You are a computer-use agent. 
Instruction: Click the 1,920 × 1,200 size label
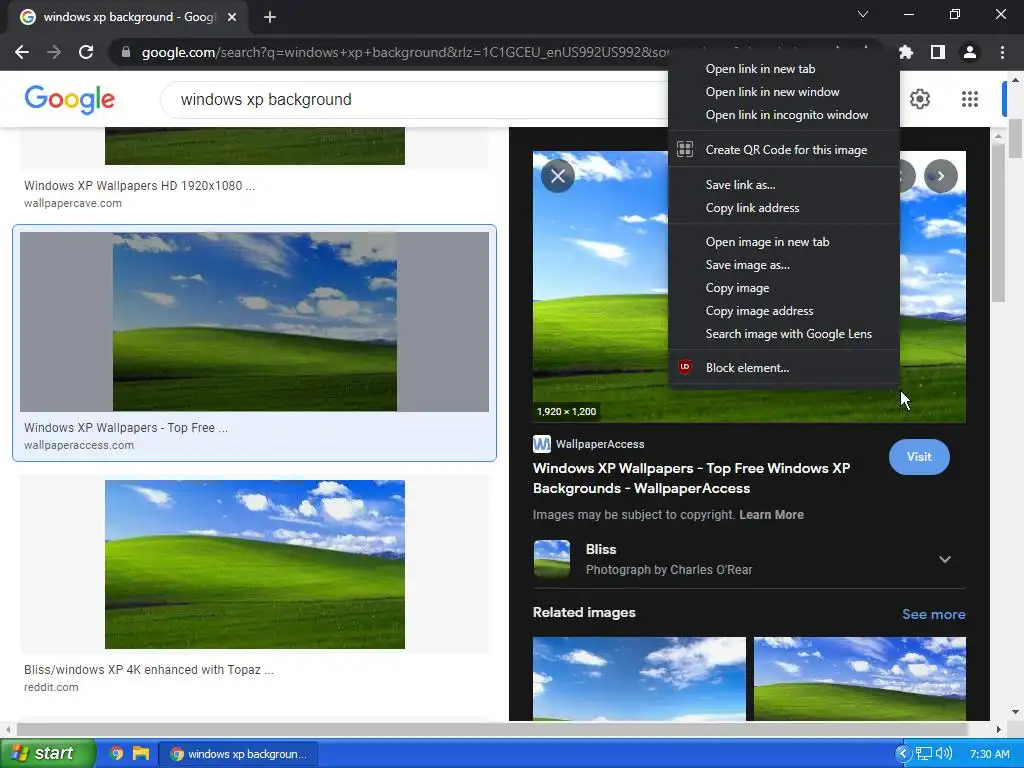click(566, 411)
